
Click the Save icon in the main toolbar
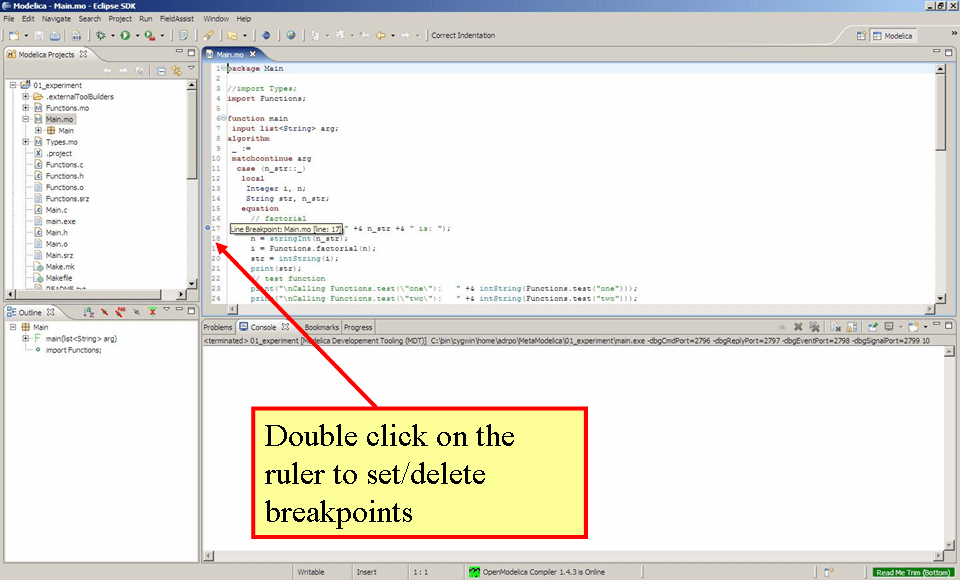coord(40,35)
